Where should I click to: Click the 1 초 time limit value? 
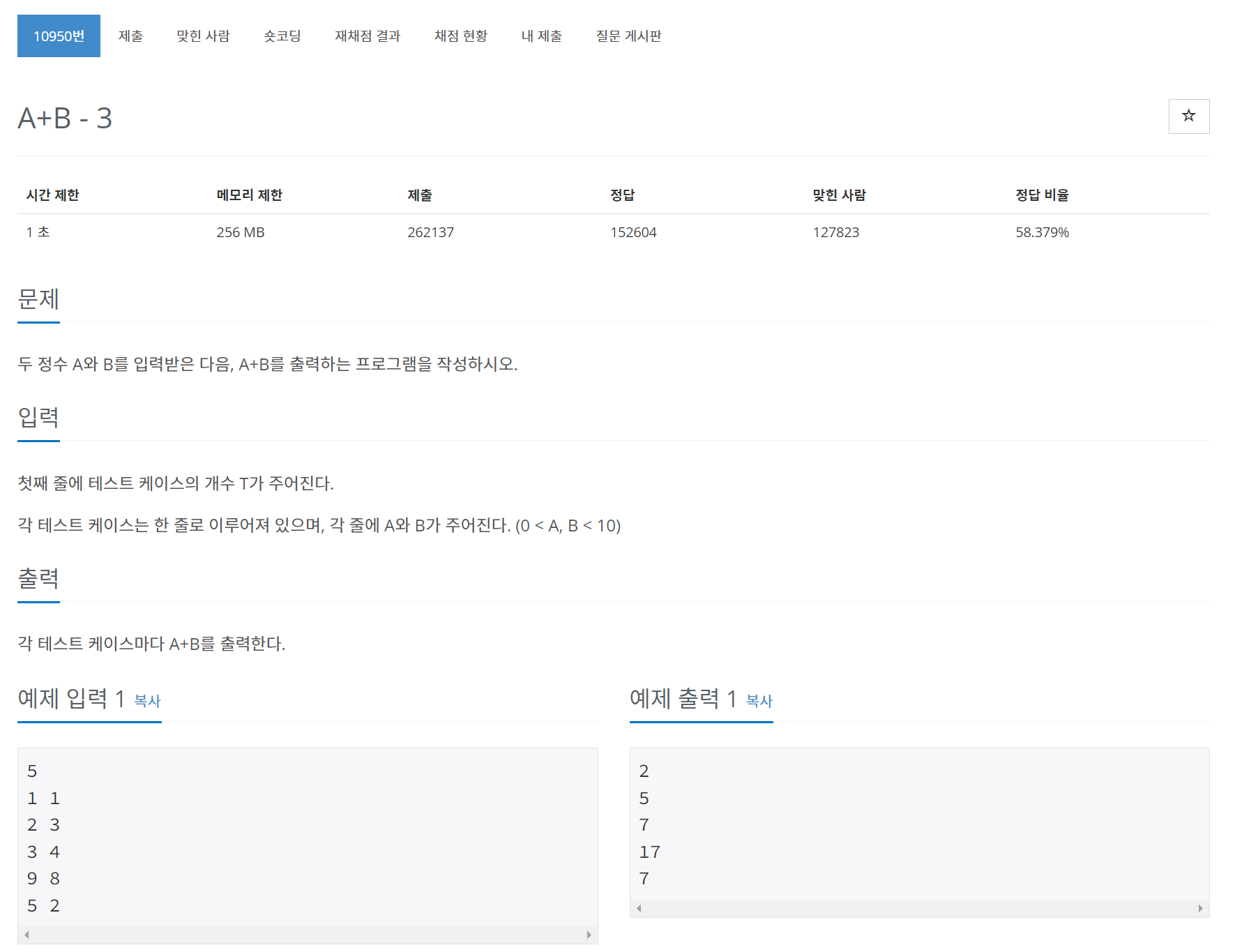(38, 232)
